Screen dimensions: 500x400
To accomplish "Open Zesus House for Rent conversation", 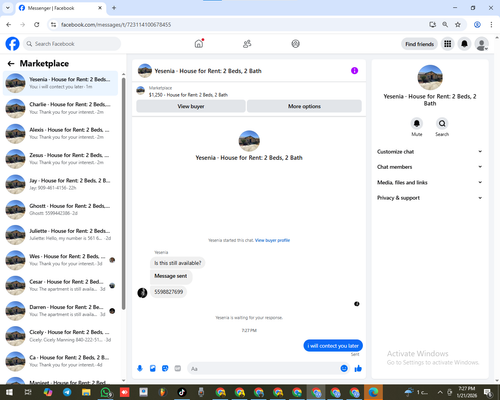I will coord(60,159).
